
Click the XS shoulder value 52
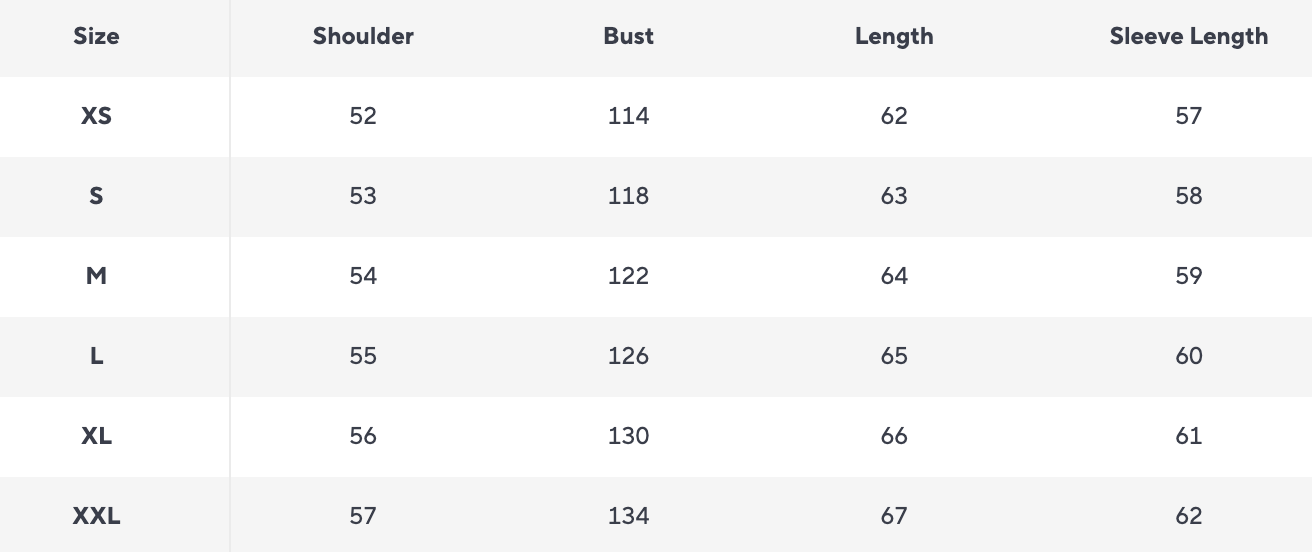coord(363,116)
